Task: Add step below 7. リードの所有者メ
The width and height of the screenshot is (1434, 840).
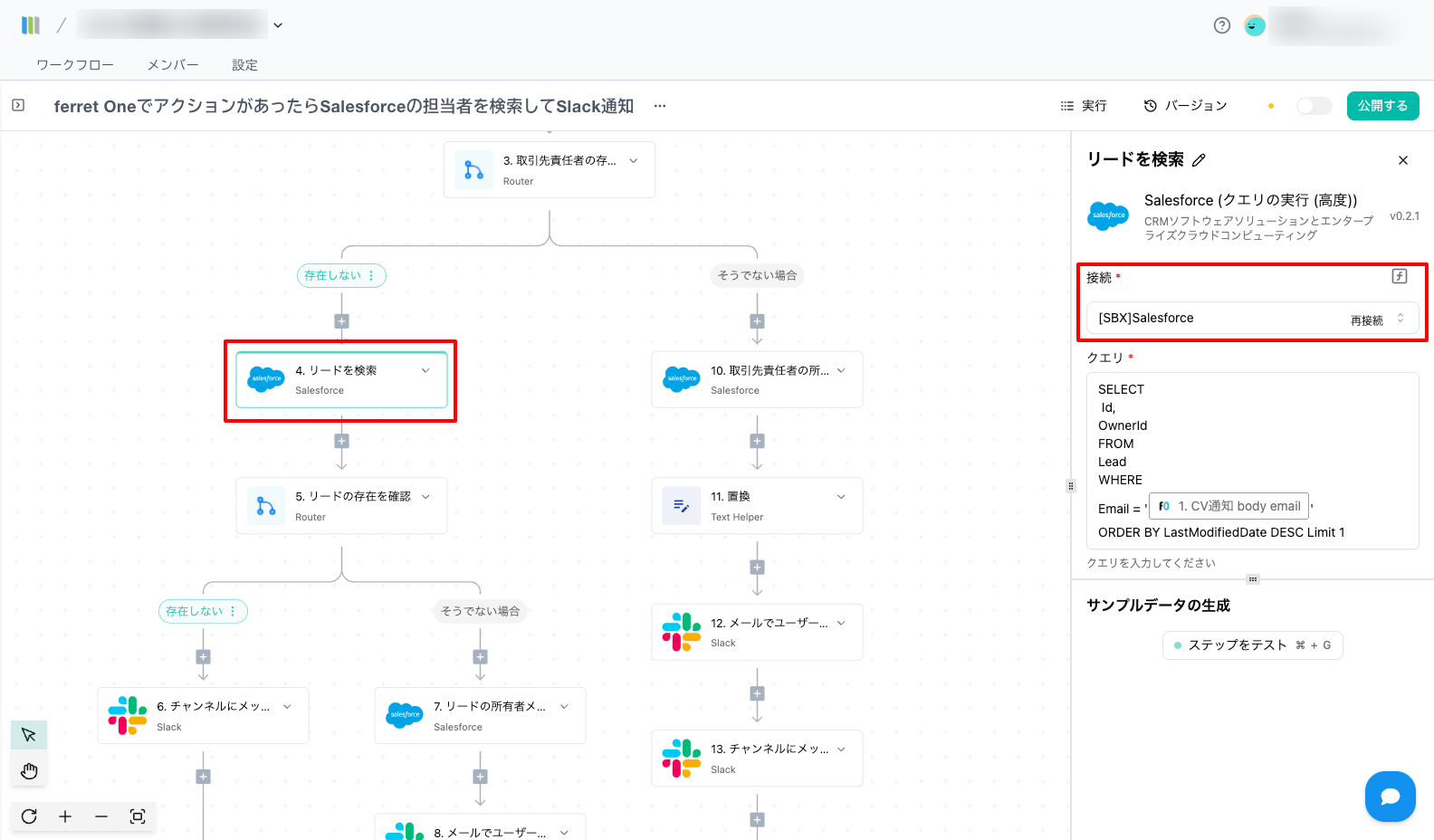Action: coord(480,777)
